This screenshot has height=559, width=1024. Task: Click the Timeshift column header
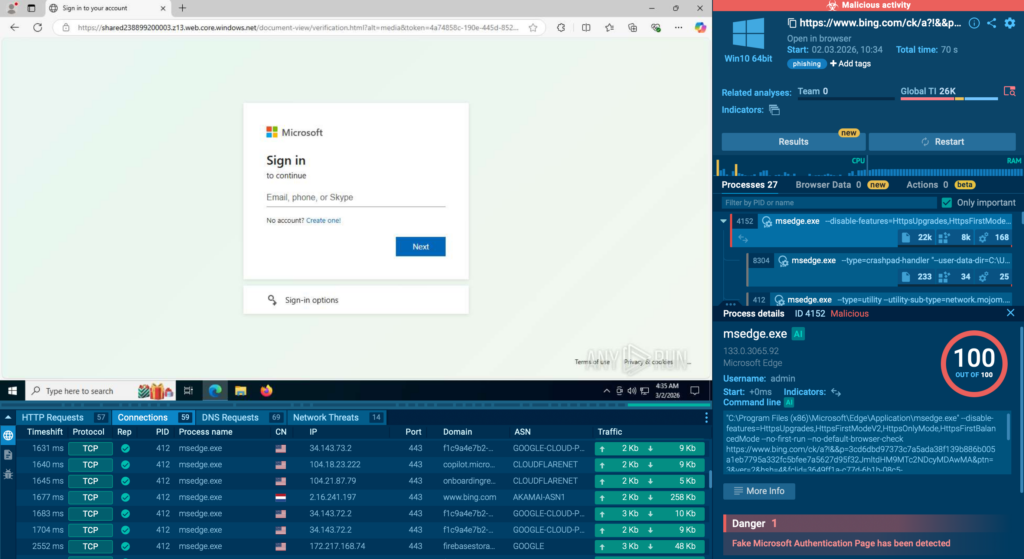click(x=44, y=432)
